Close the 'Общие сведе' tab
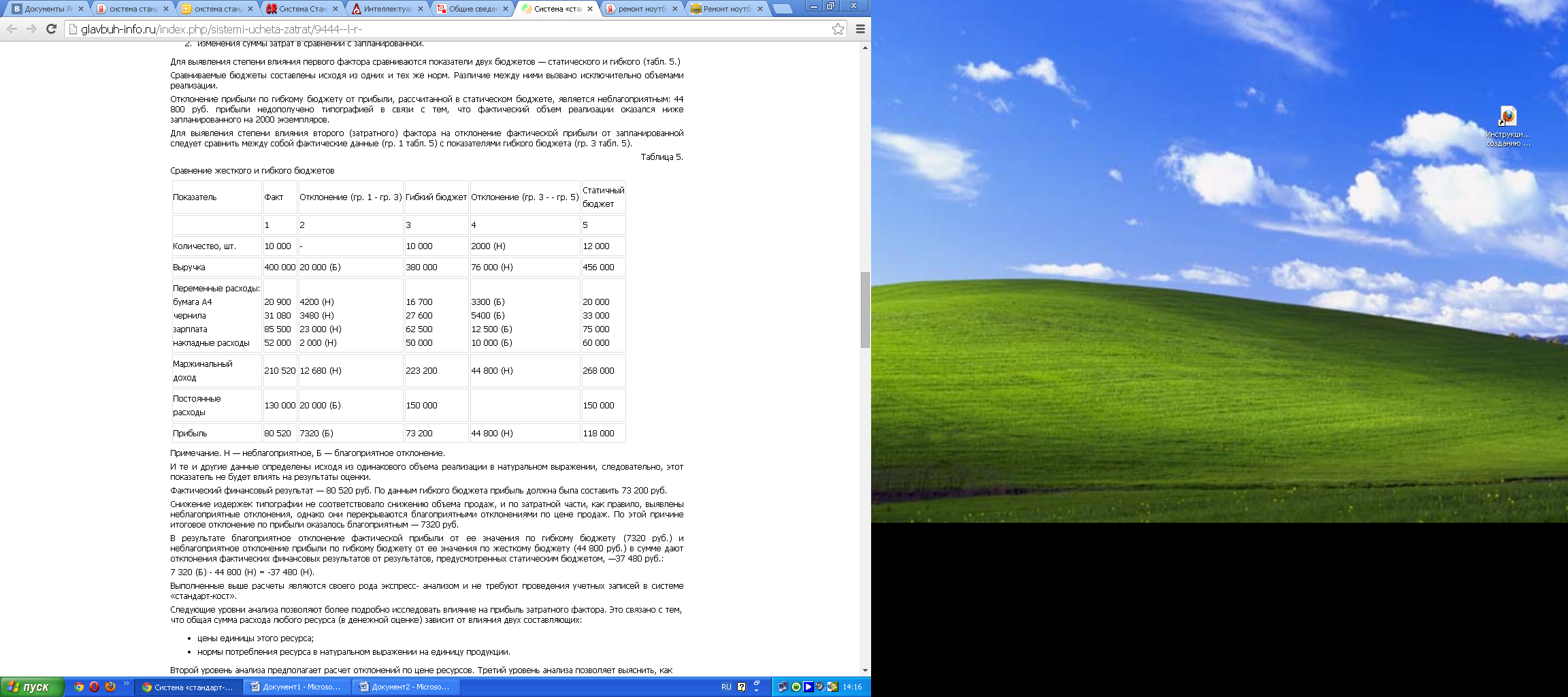The height and width of the screenshot is (697, 1568). click(x=505, y=9)
